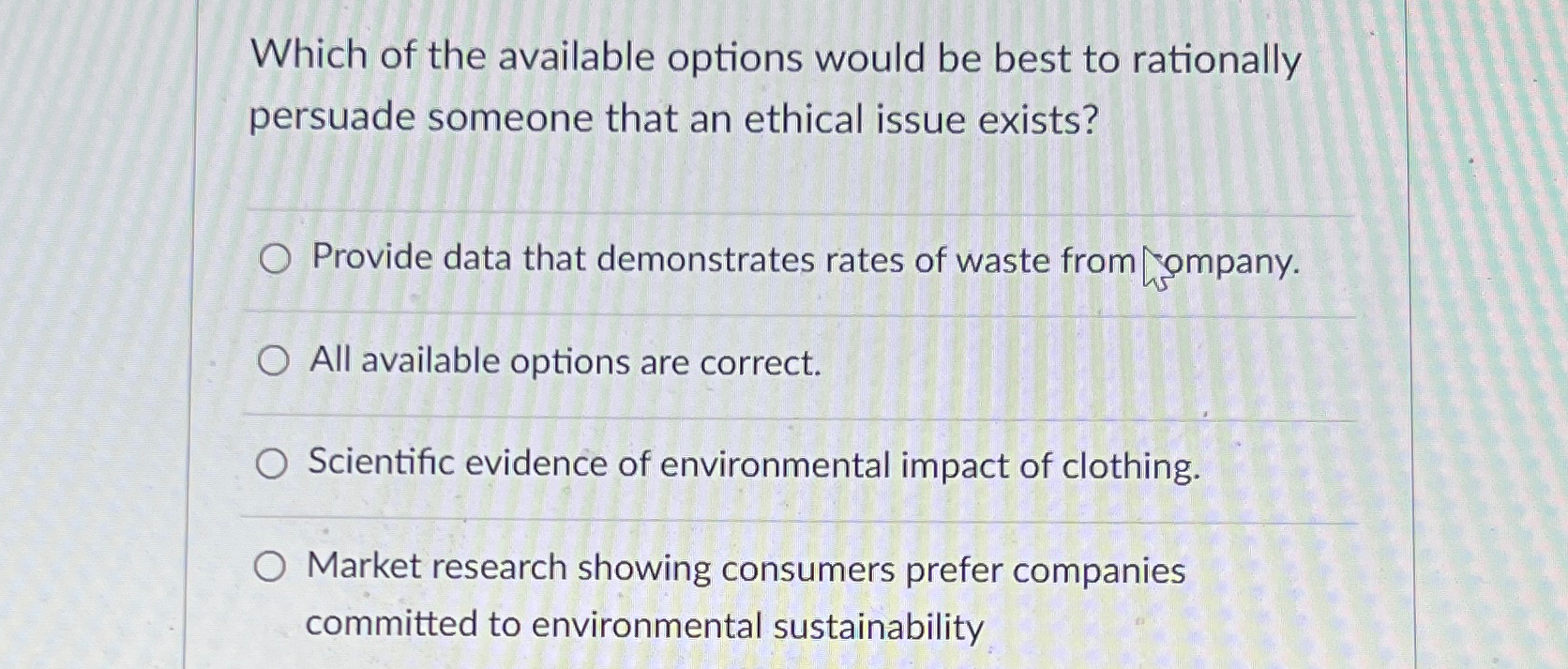
Task: Click 'All available options are correct.' label
Action: 565,362
